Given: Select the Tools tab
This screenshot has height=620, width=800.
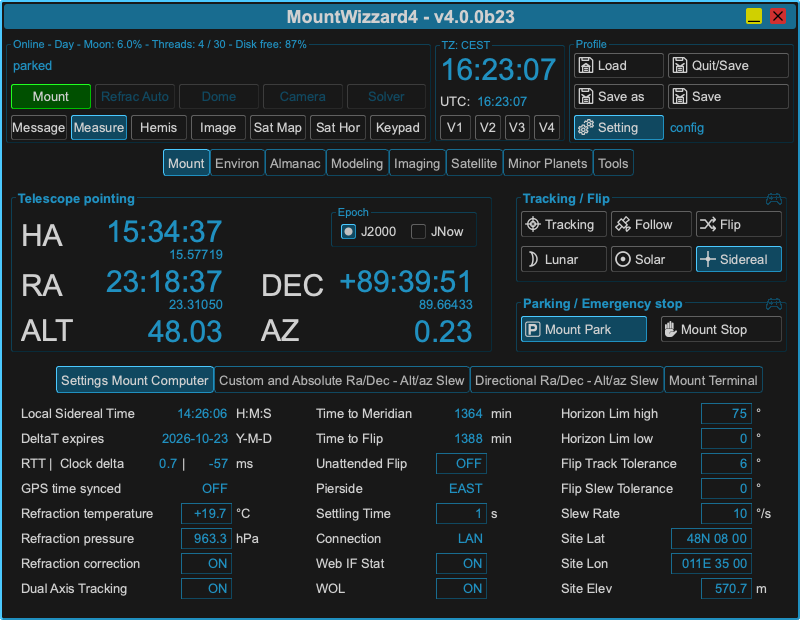Looking at the screenshot, I should coord(613,163).
